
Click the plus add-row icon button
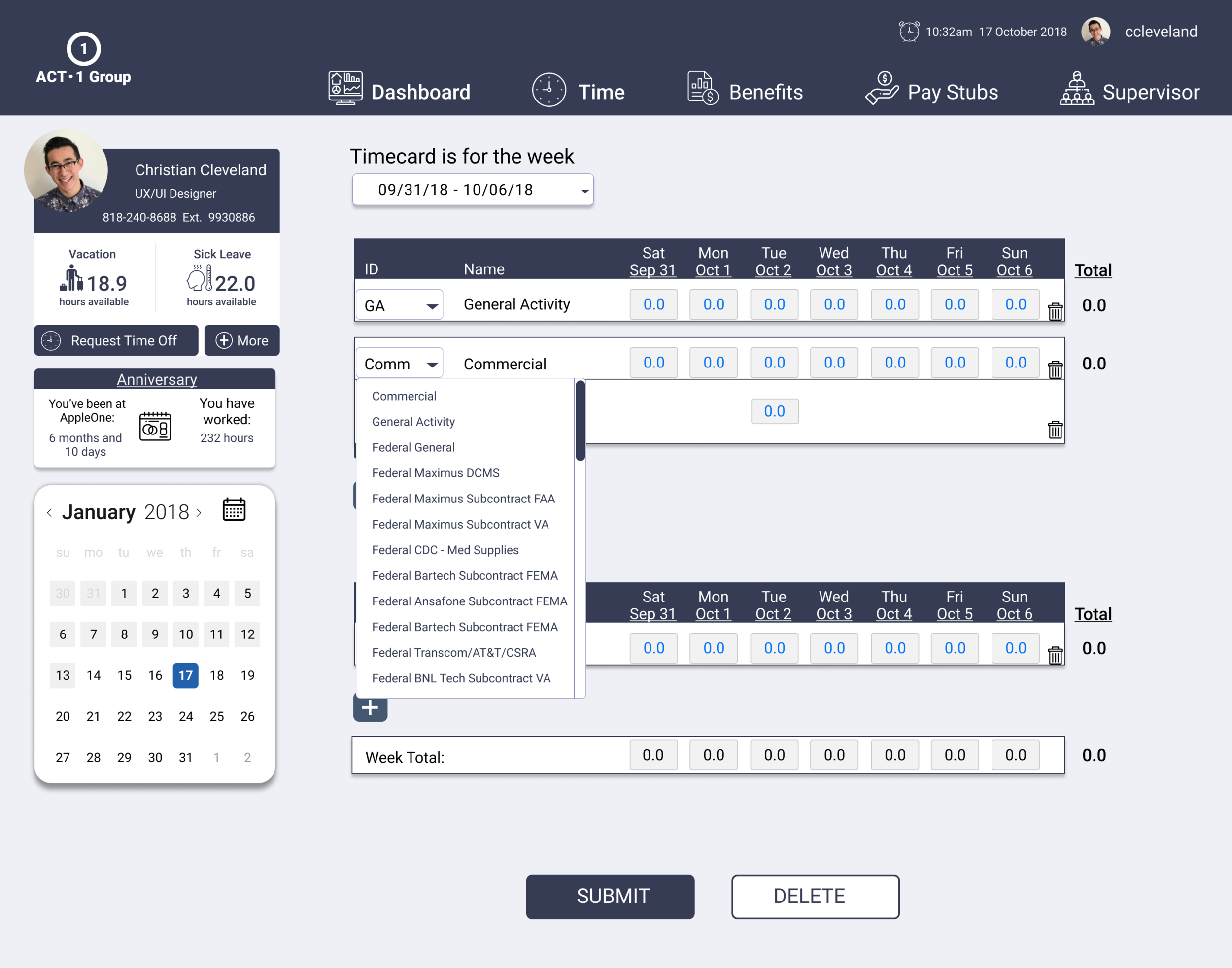[370, 707]
